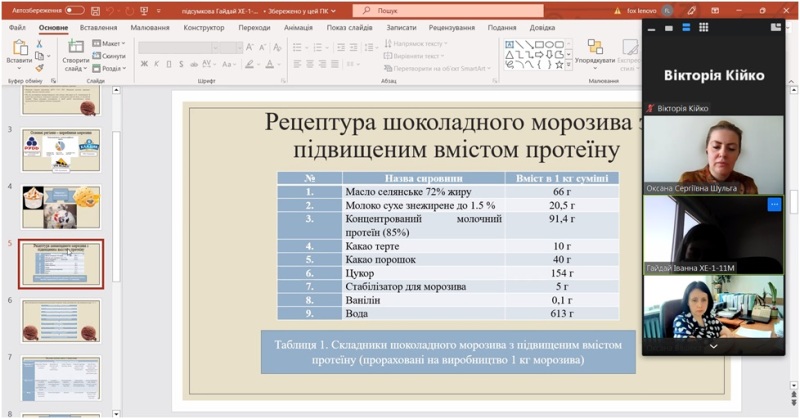Switch to the Конструктор tab
The image size is (800, 419).
click(204, 28)
